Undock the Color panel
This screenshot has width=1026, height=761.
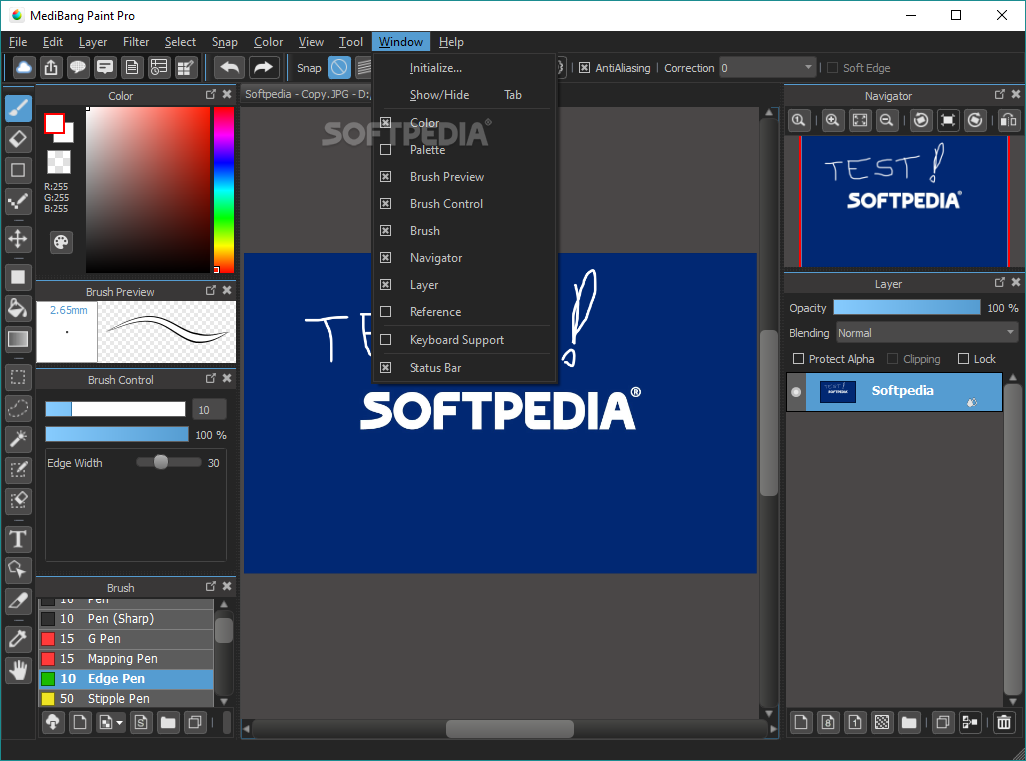[211, 94]
